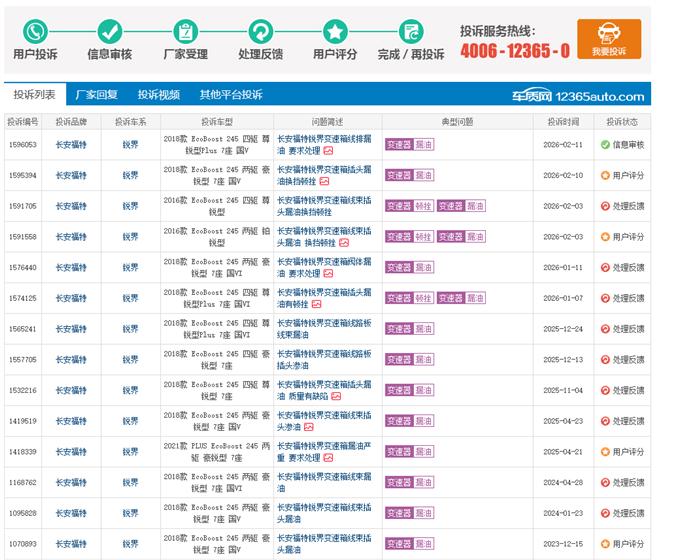
Task: Click the 信息审核 checkmark step icon
Action: tap(109, 31)
